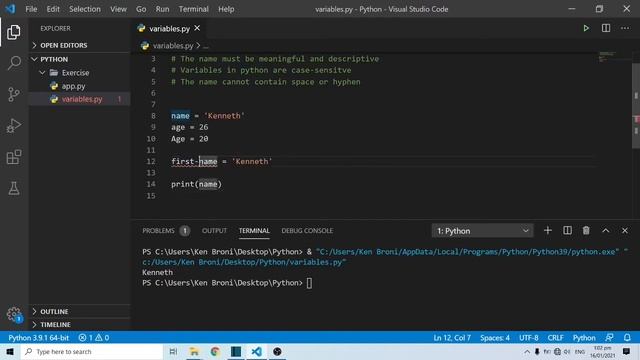Maximize the panel size with the chevron
640x360 pixels.
(x=606, y=231)
